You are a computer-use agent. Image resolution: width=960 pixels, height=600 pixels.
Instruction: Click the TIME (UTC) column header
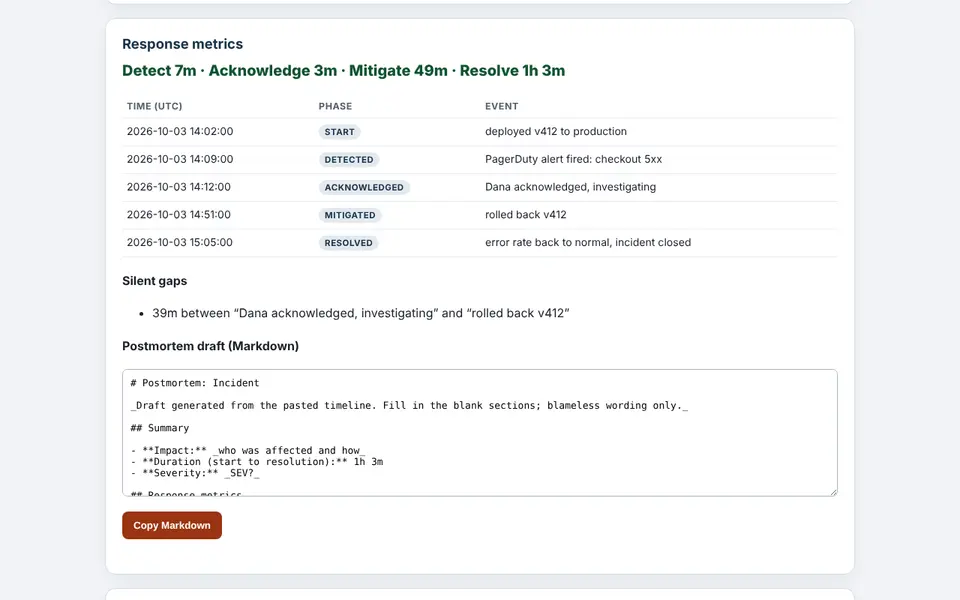point(154,106)
